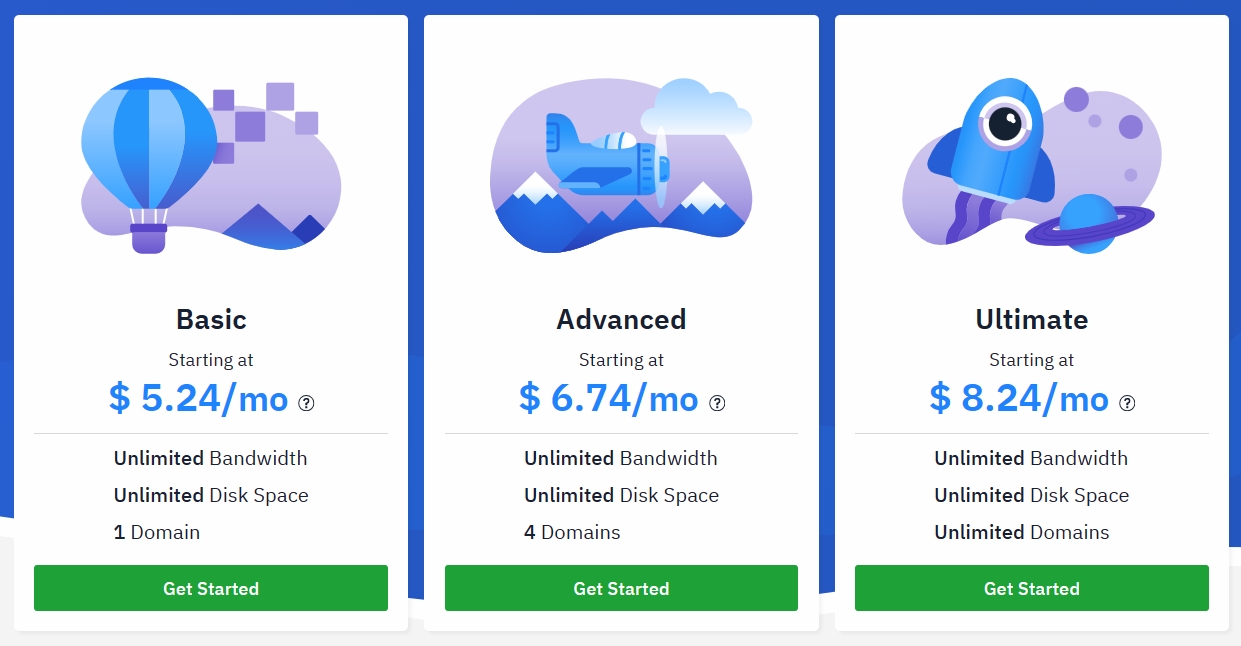Select the Basic plan heading
This screenshot has width=1241, height=646.
point(211,319)
